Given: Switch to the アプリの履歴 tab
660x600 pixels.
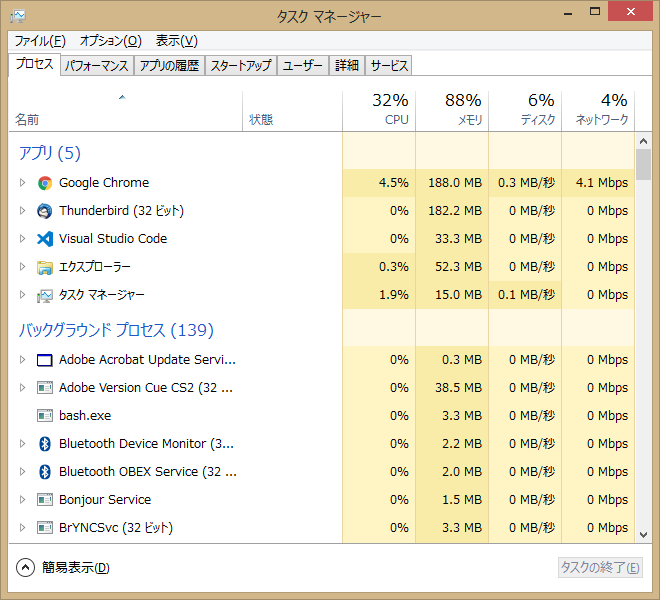Looking at the screenshot, I should [169, 66].
